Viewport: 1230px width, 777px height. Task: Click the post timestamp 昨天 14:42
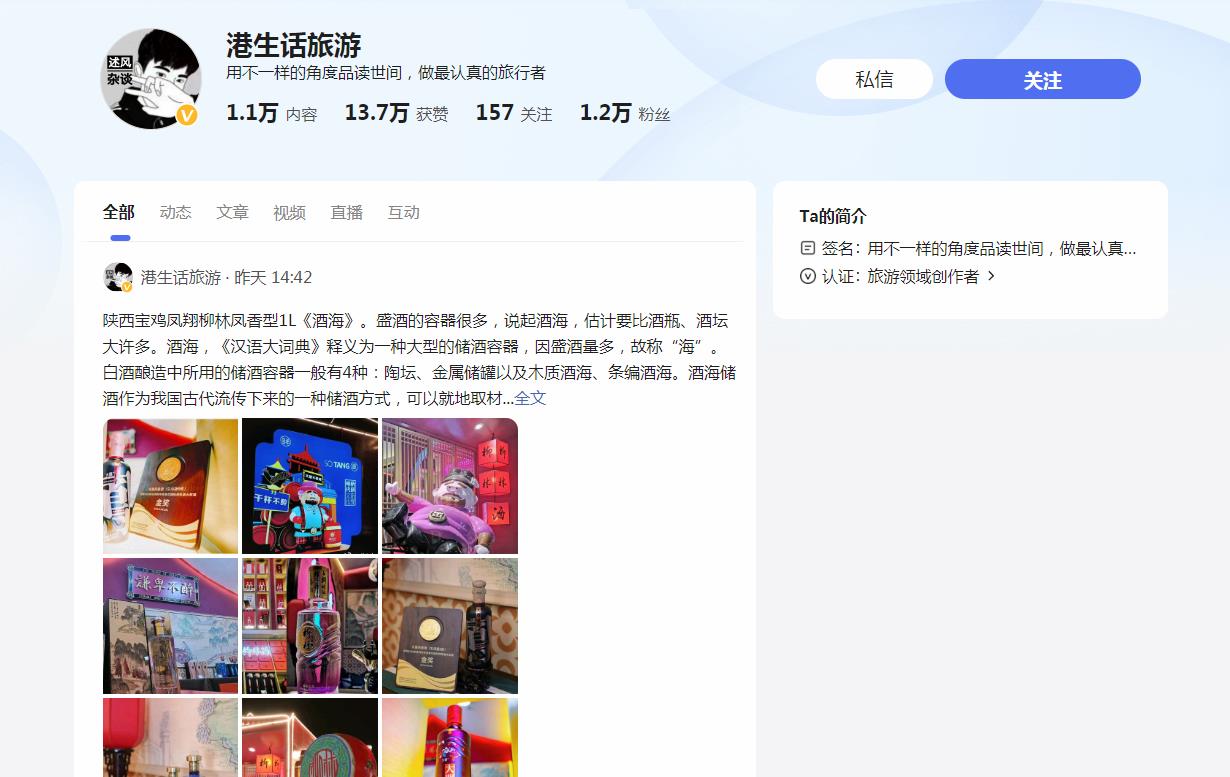pos(273,277)
